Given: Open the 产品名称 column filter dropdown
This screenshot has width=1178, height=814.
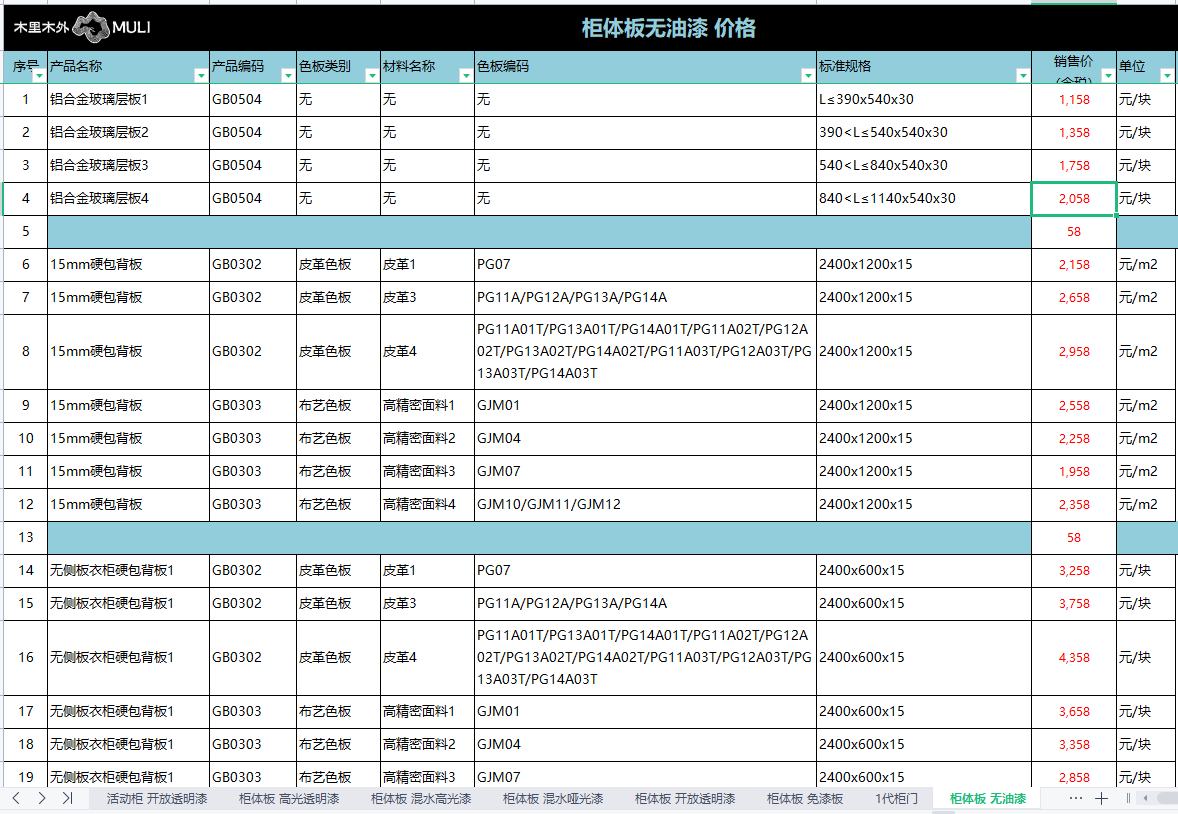Looking at the screenshot, I should click(200, 76).
